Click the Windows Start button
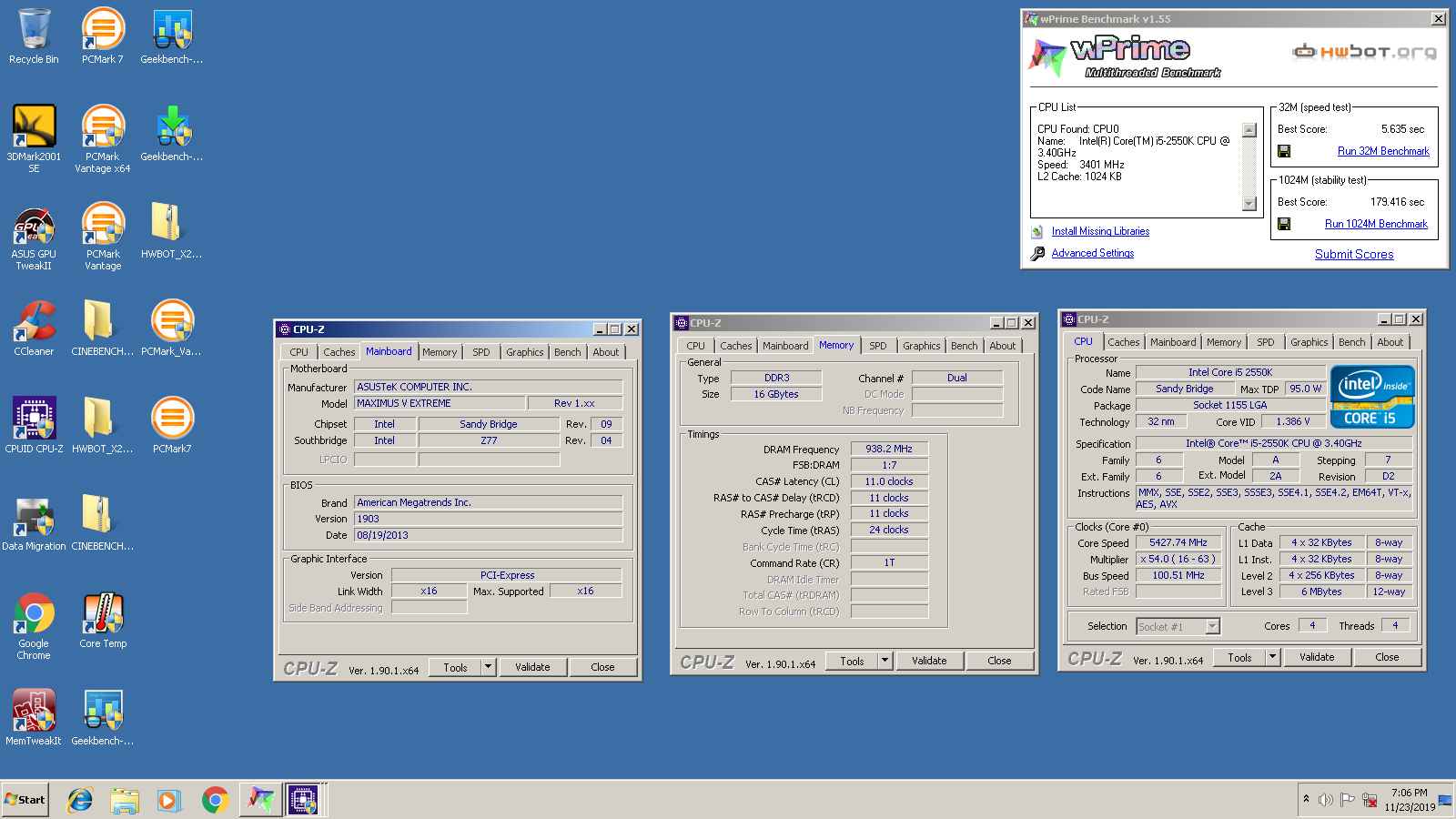 point(25,800)
